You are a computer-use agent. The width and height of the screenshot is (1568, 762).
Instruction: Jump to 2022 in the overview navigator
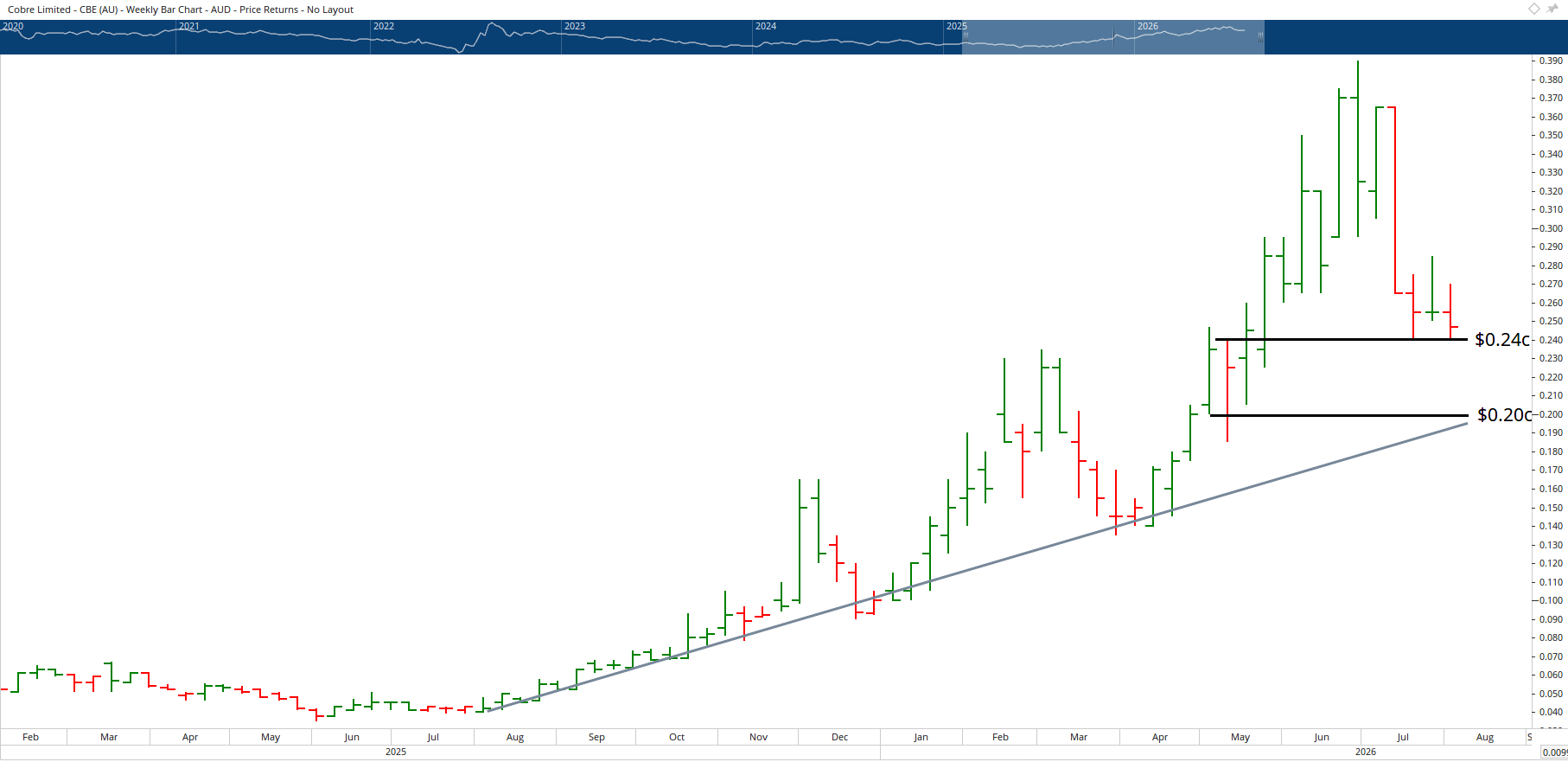click(384, 26)
